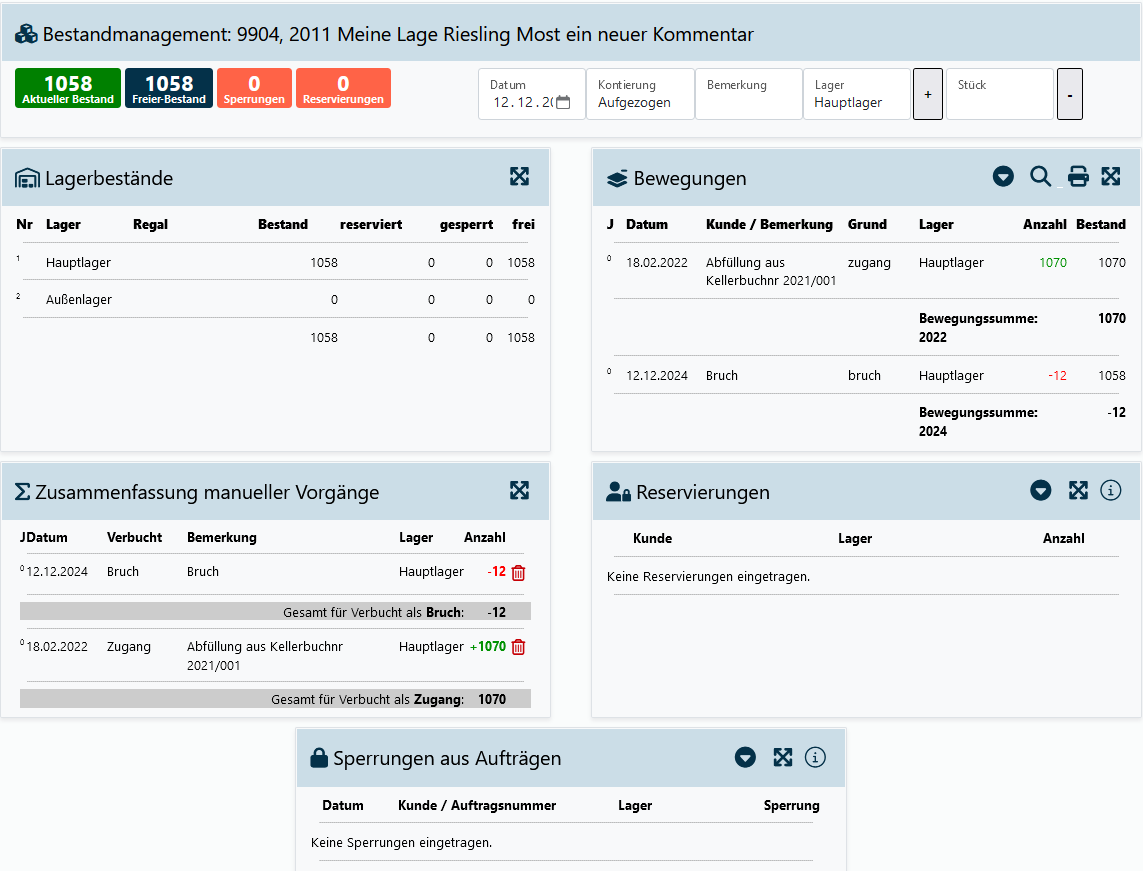Viewport: 1143px width, 871px height.
Task: Print the Bewegungen list
Action: (1077, 177)
